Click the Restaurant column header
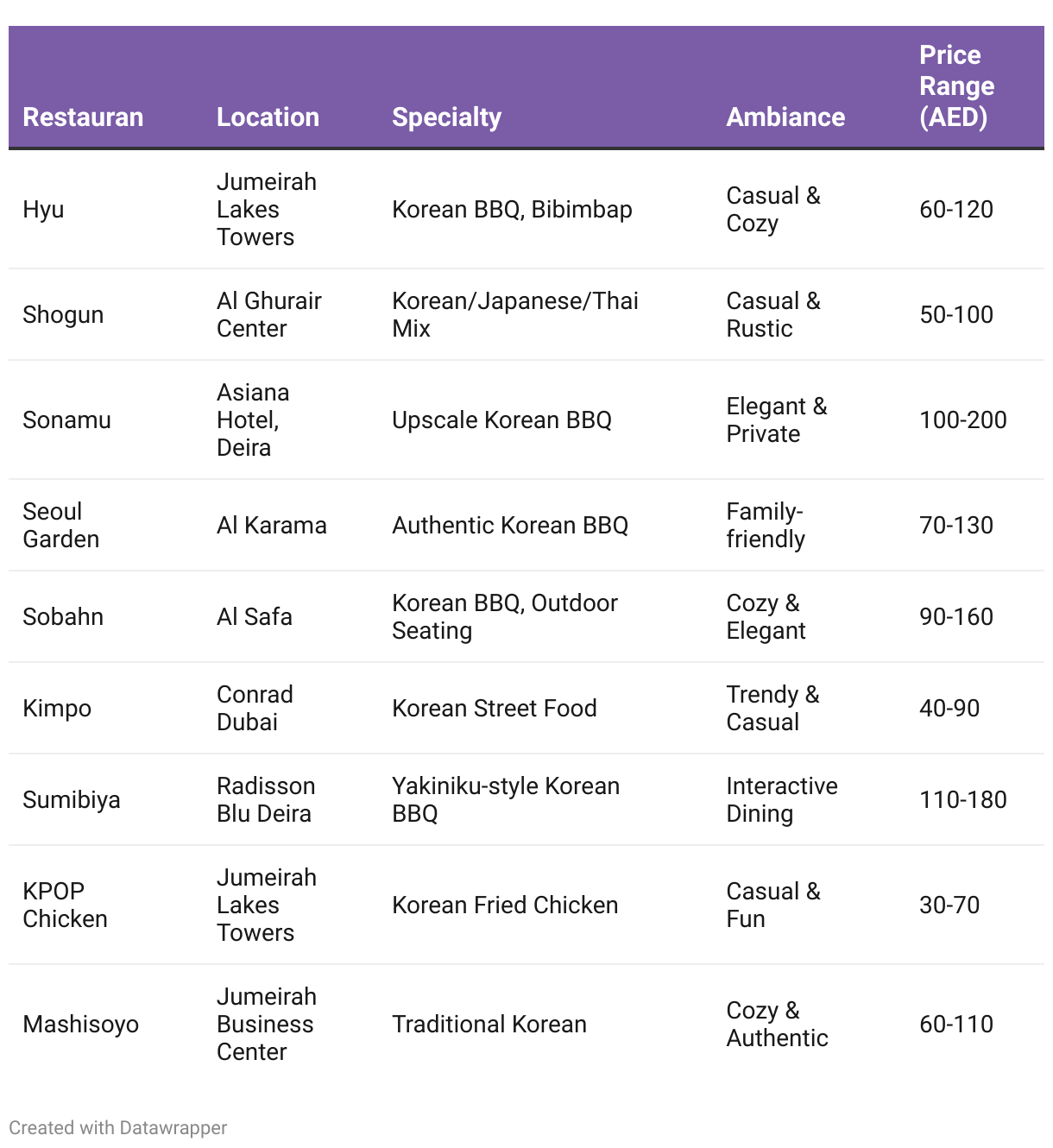1053x1148 pixels. 83,117
